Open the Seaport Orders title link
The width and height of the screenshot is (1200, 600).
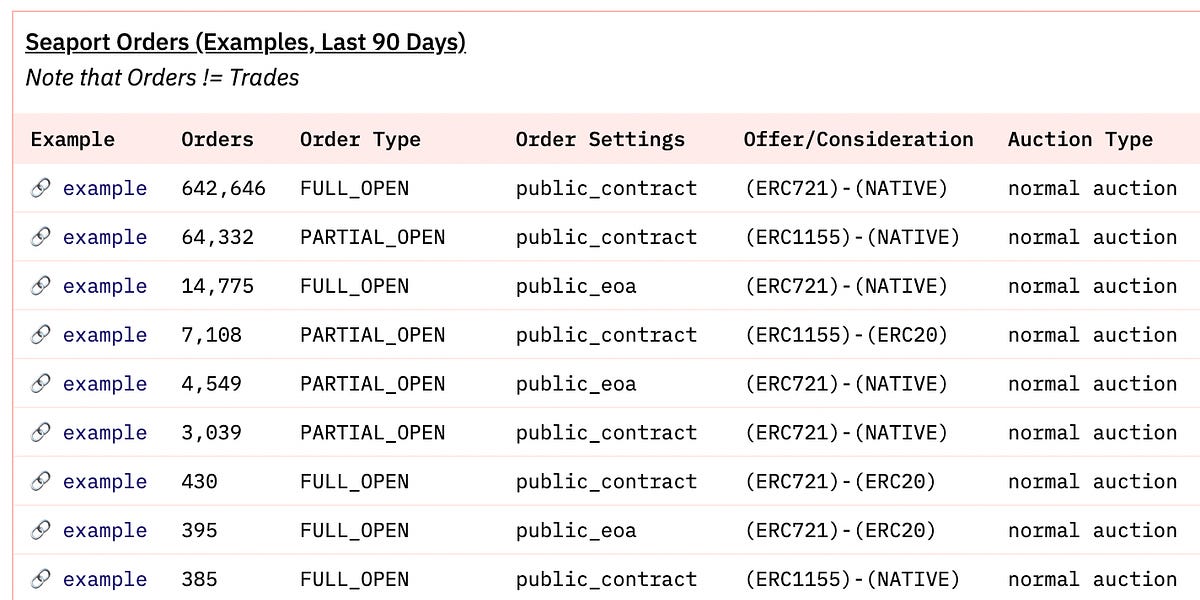click(246, 42)
